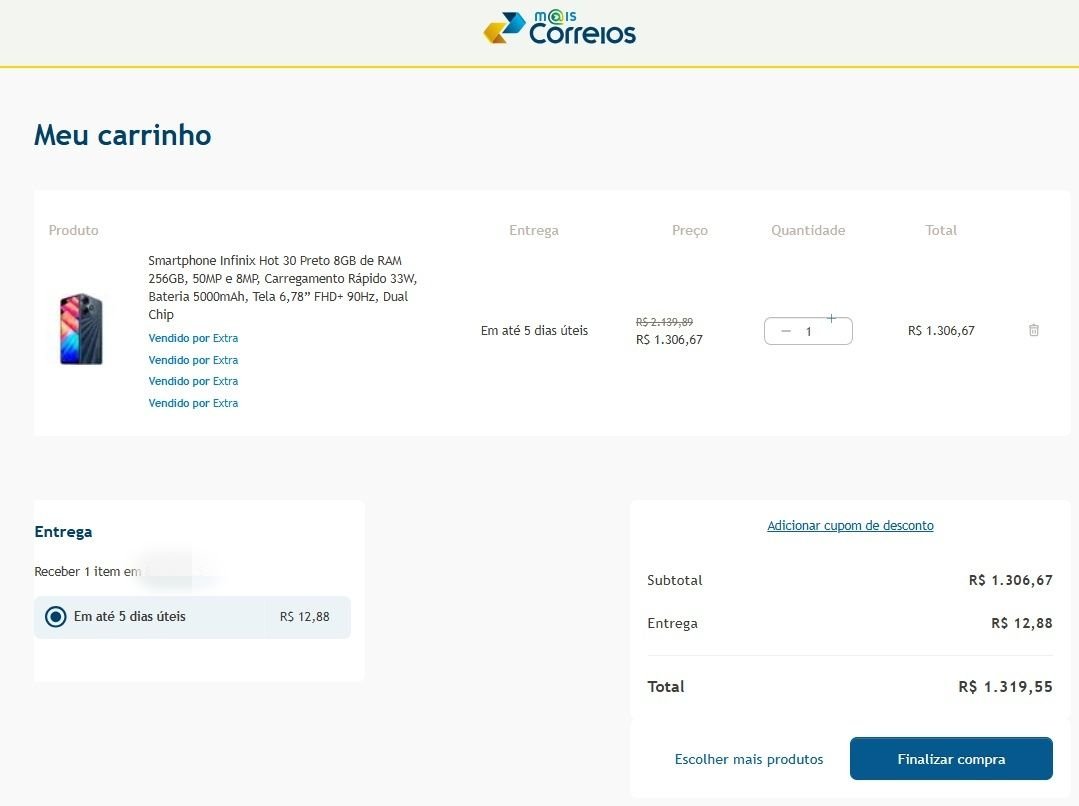Open the Mais Correios logo homepage
This screenshot has width=1079, height=806.
(559, 28)
